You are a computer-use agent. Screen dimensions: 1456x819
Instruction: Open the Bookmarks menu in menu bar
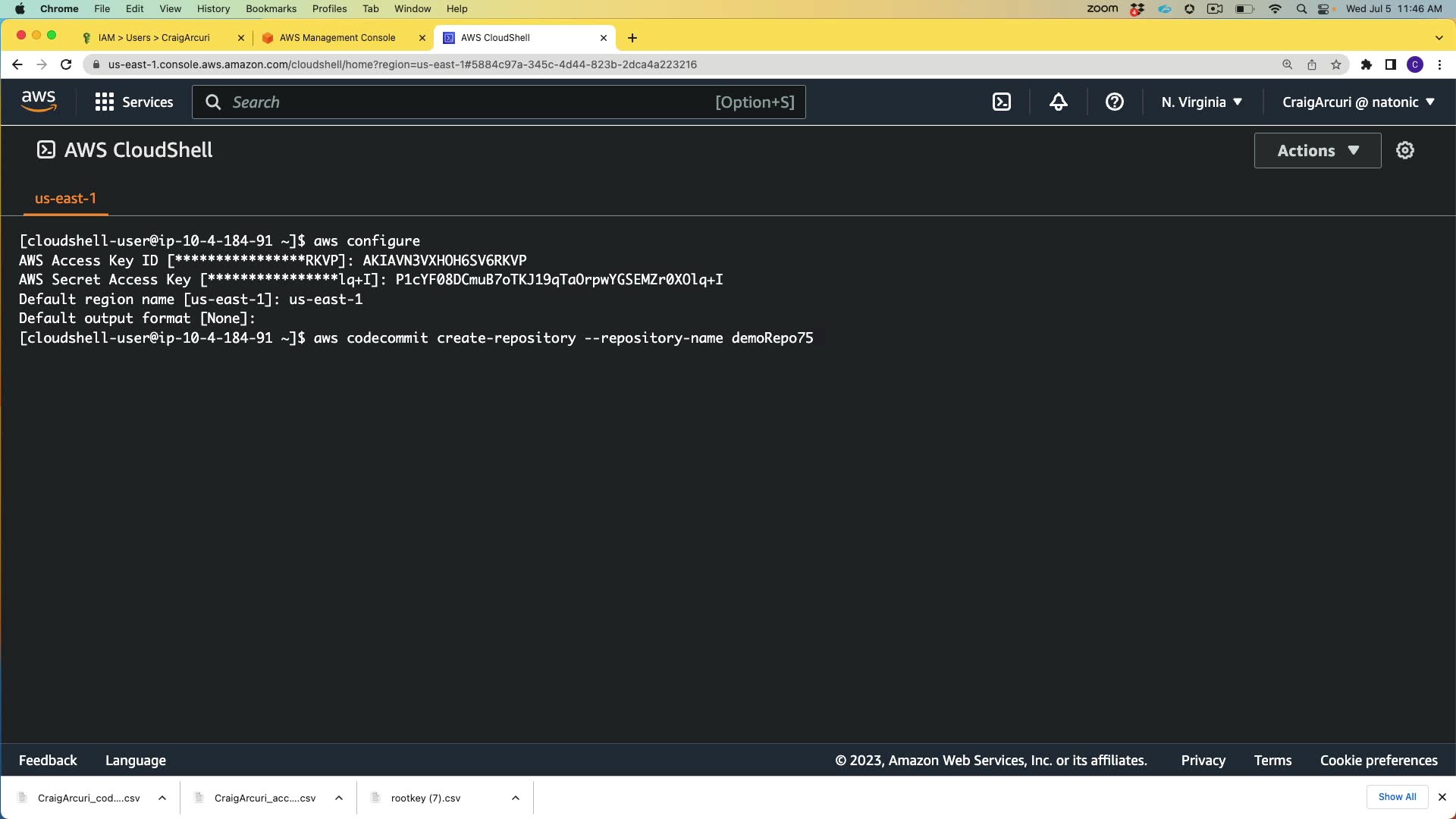(271, 8)
